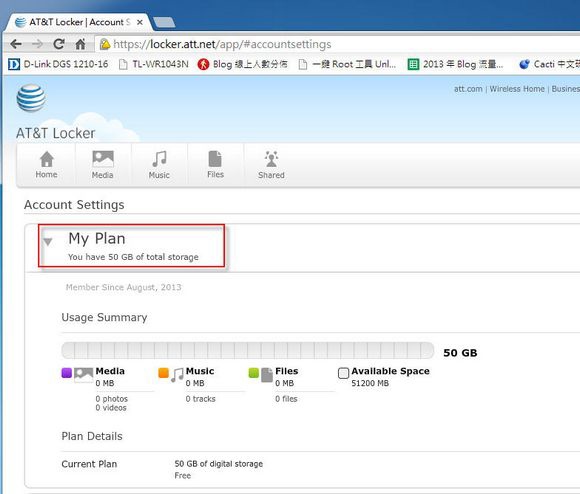Screen dimensions: 580x494
Task: Click the AT&T Locker title text
Action: click(x=55, y=133)
